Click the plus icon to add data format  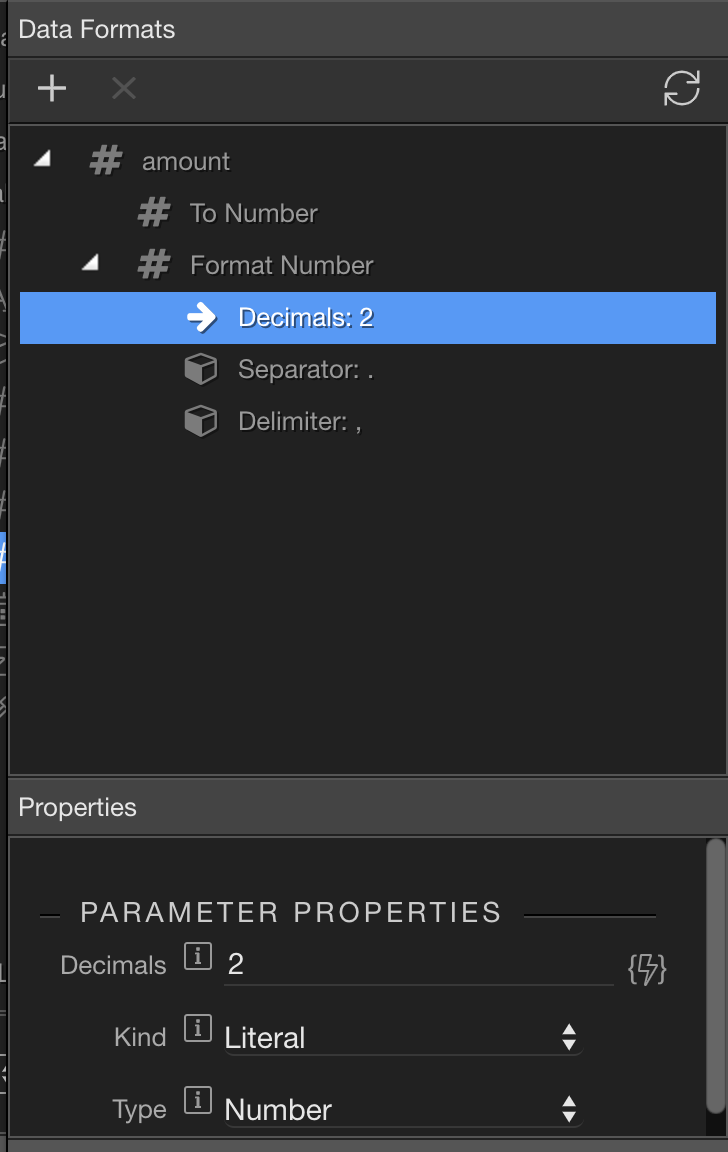[52, 89]
